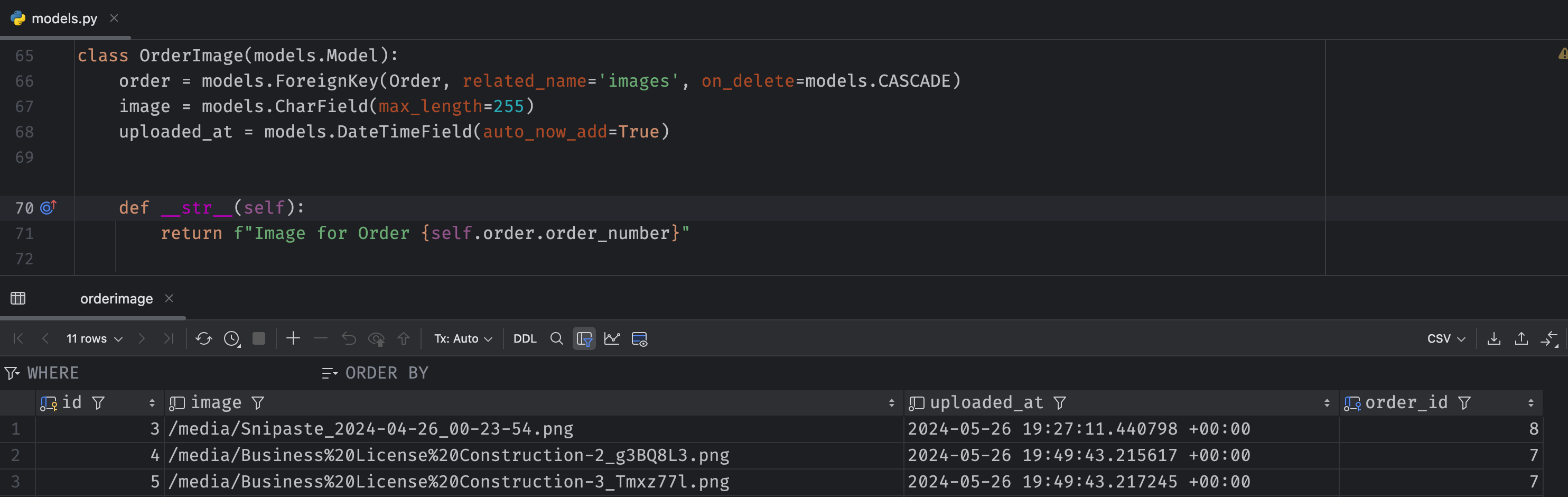This screenshot has height=497, width=1568.
Task: Select the orderimage table tab
Action: coord(116,298)
